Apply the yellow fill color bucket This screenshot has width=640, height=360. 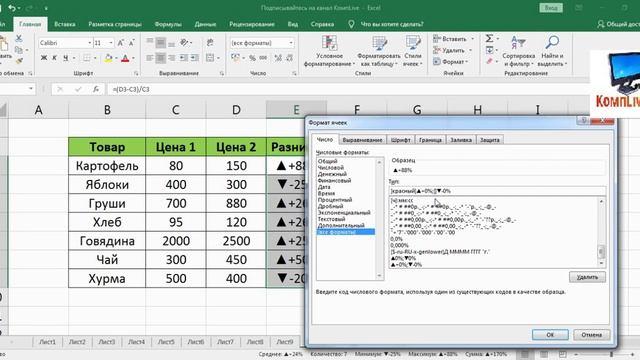click(108, 58)
